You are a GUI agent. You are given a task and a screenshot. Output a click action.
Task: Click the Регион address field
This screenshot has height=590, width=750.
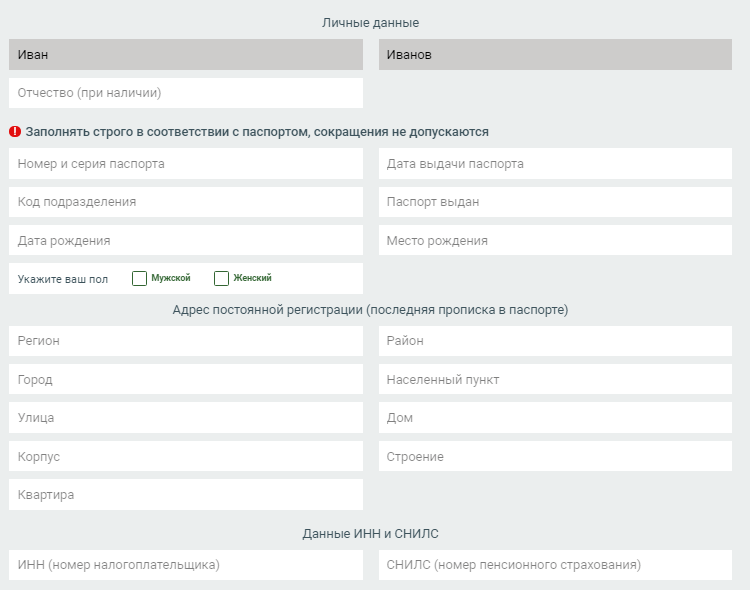(186, 341)
